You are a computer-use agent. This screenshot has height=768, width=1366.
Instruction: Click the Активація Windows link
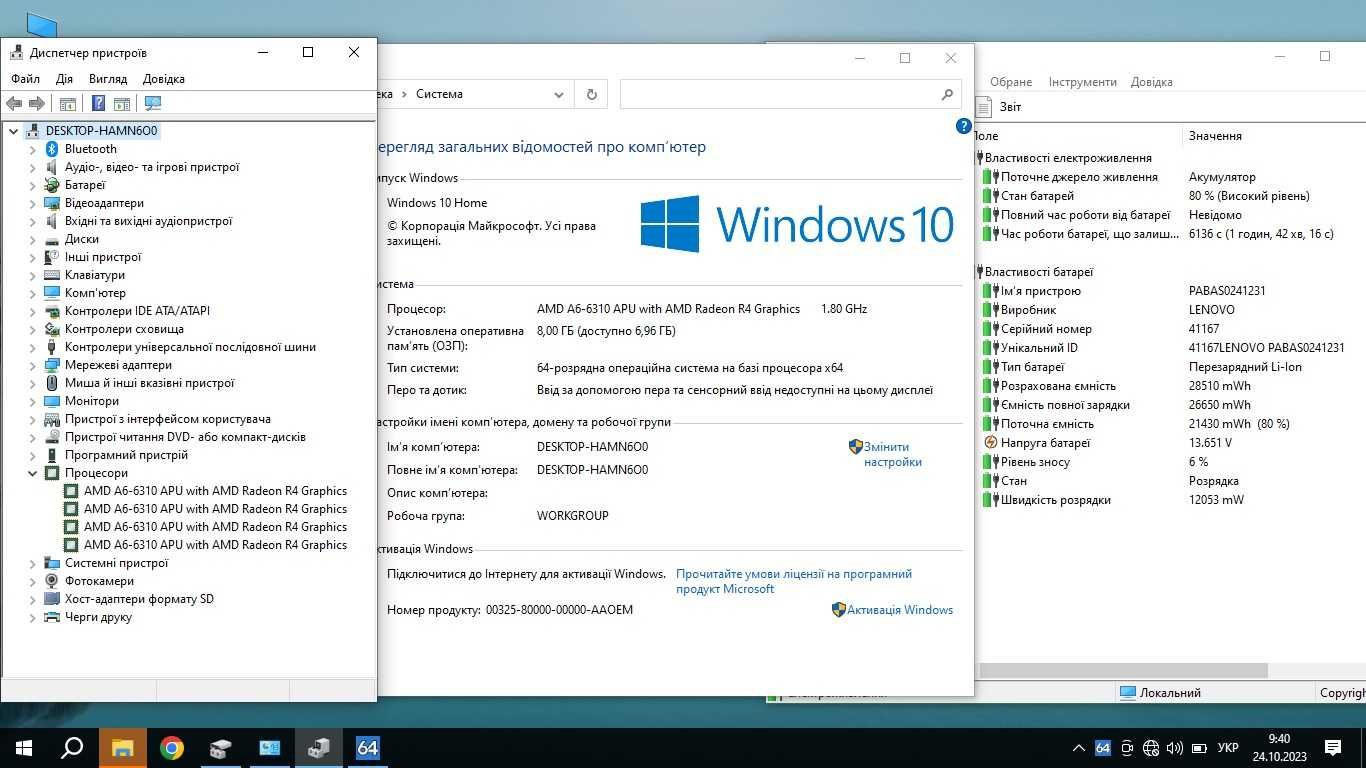(x=900, y=610)
